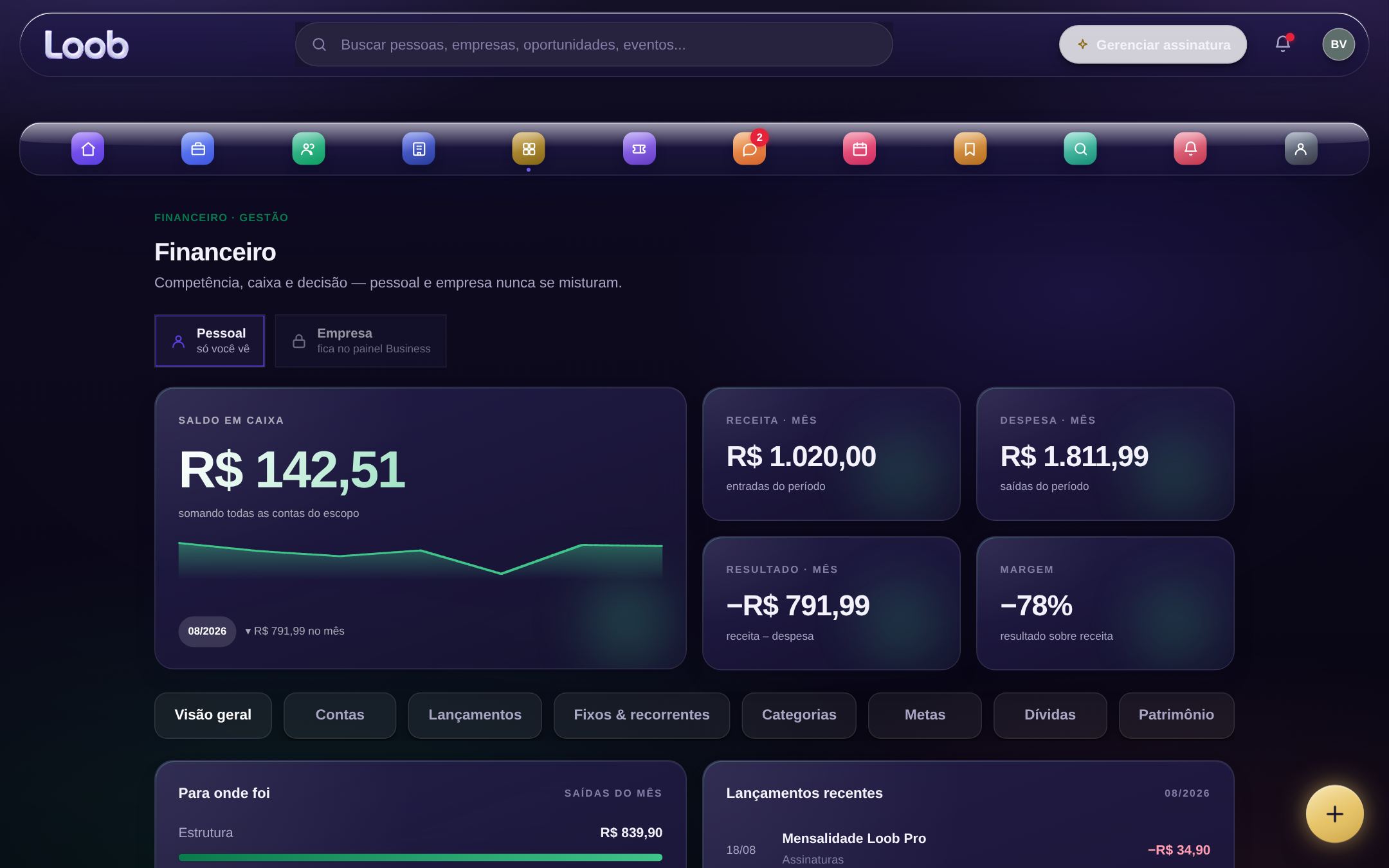Open the Dívidas tab
1389x868 pixels.
1050,715
